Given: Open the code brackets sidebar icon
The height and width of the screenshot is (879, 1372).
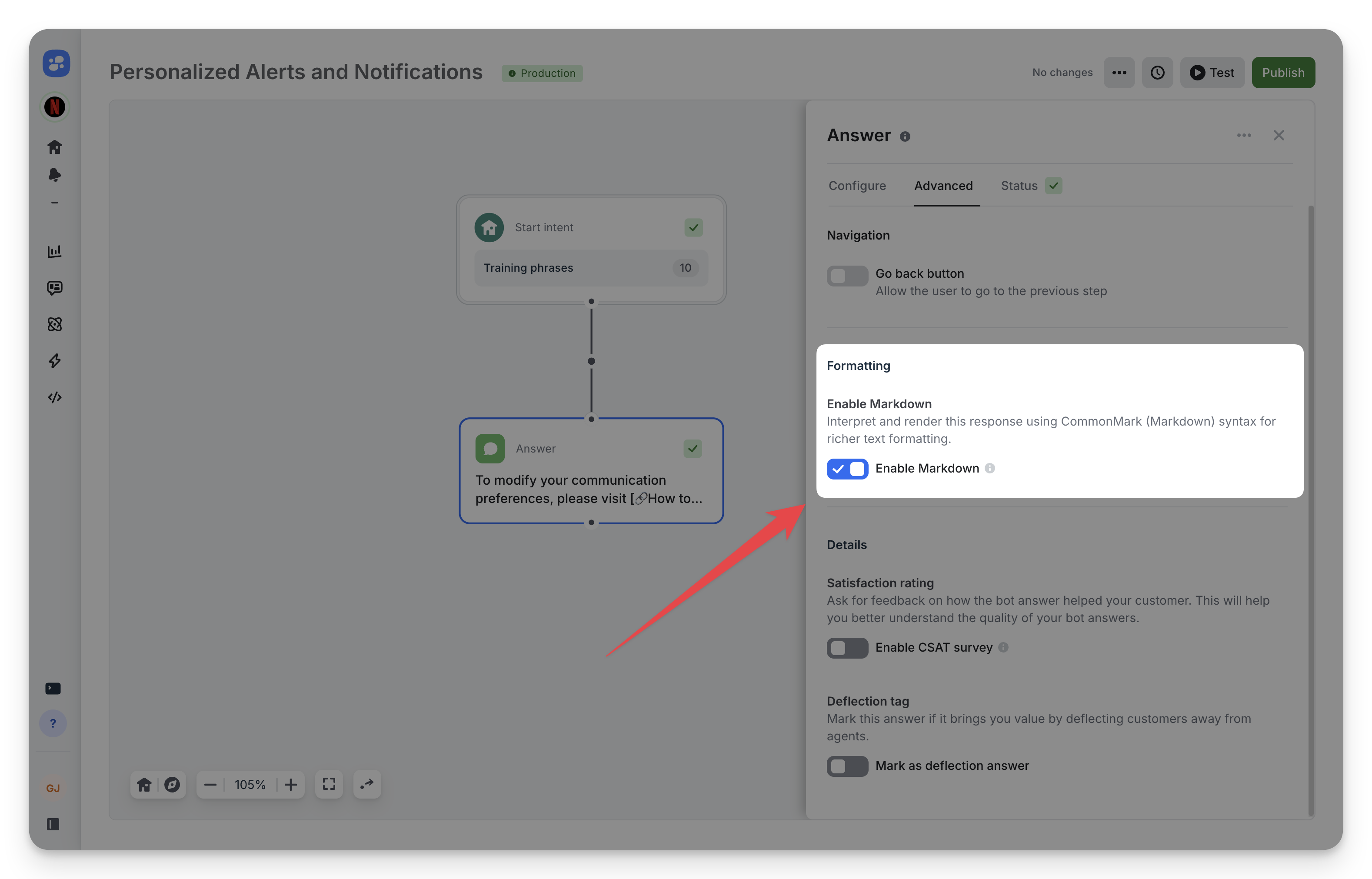Looking at the screenshot, I should [x=54, y=397].
